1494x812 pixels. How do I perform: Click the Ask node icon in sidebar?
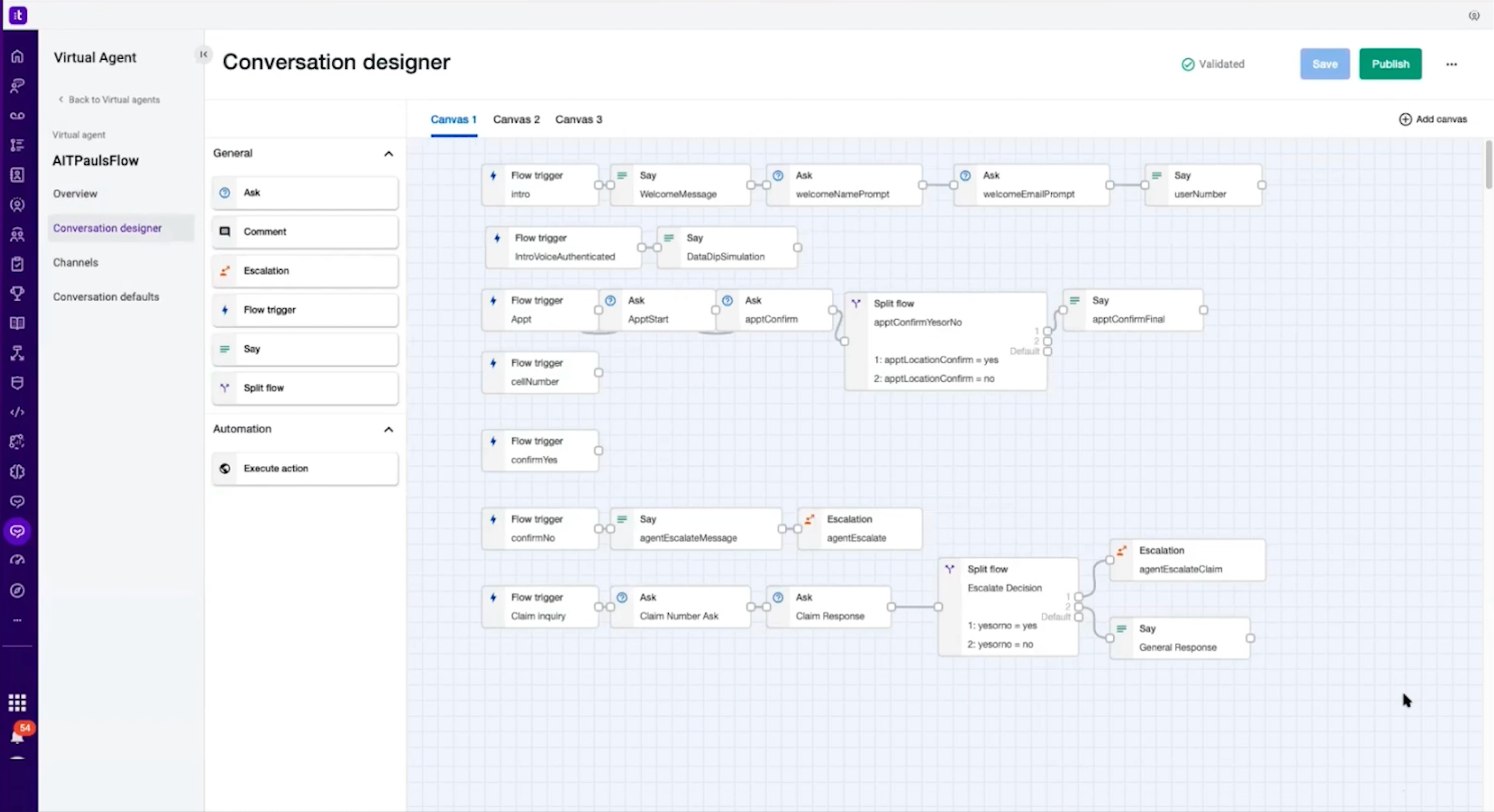225,192
